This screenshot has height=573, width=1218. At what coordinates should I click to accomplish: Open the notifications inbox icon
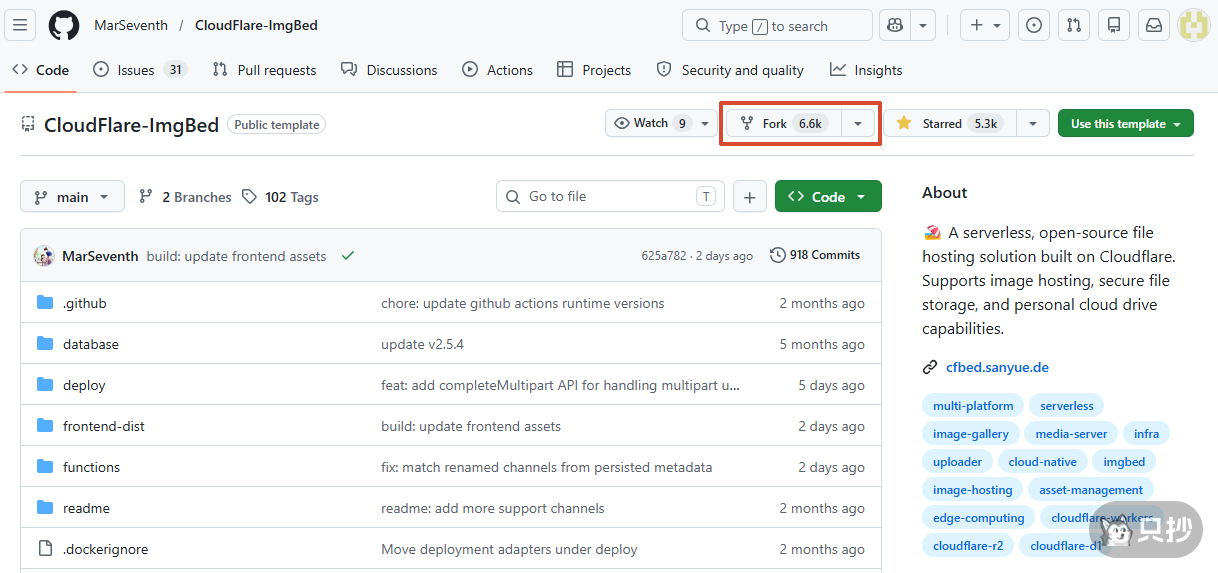click(1154, 25)
